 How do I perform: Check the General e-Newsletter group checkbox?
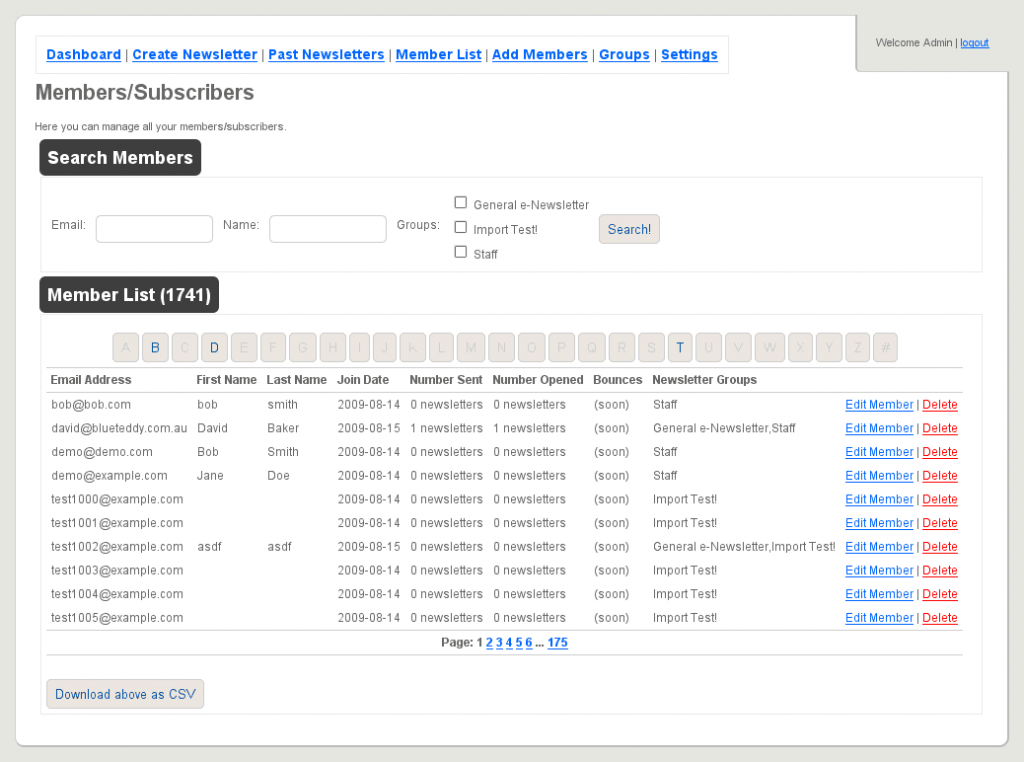point(460,202)
